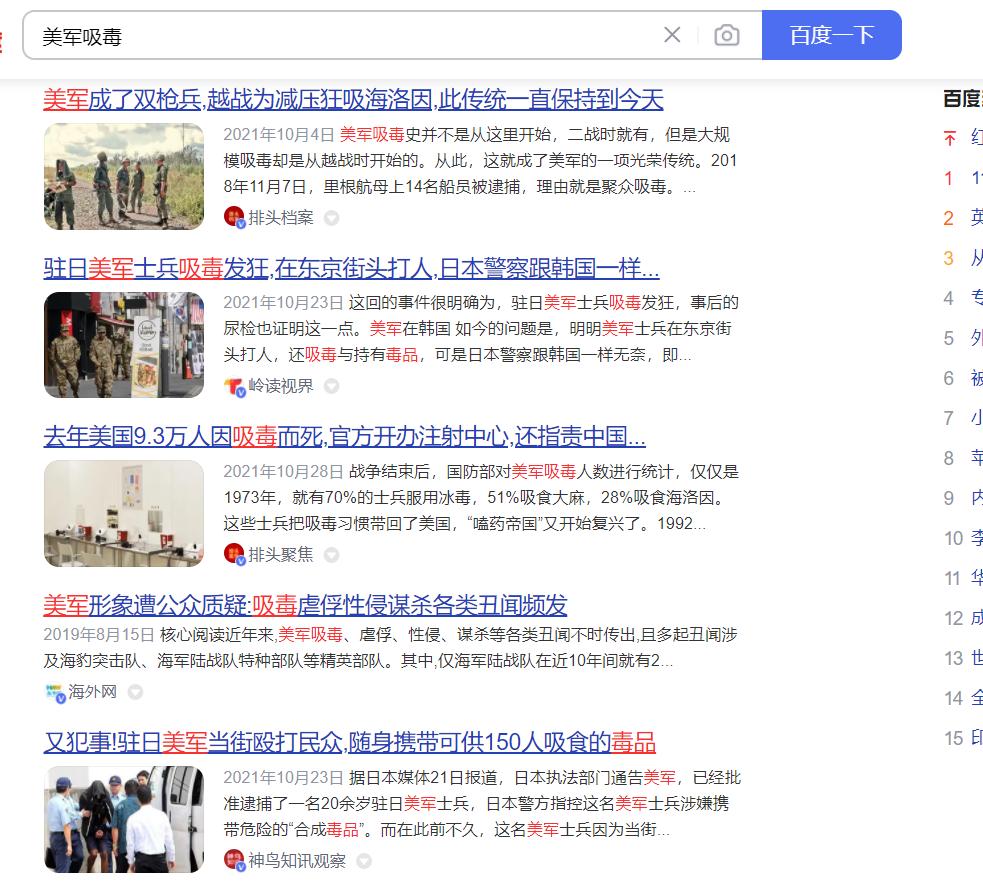Click the X icon to clear the search query

(671, 34)
